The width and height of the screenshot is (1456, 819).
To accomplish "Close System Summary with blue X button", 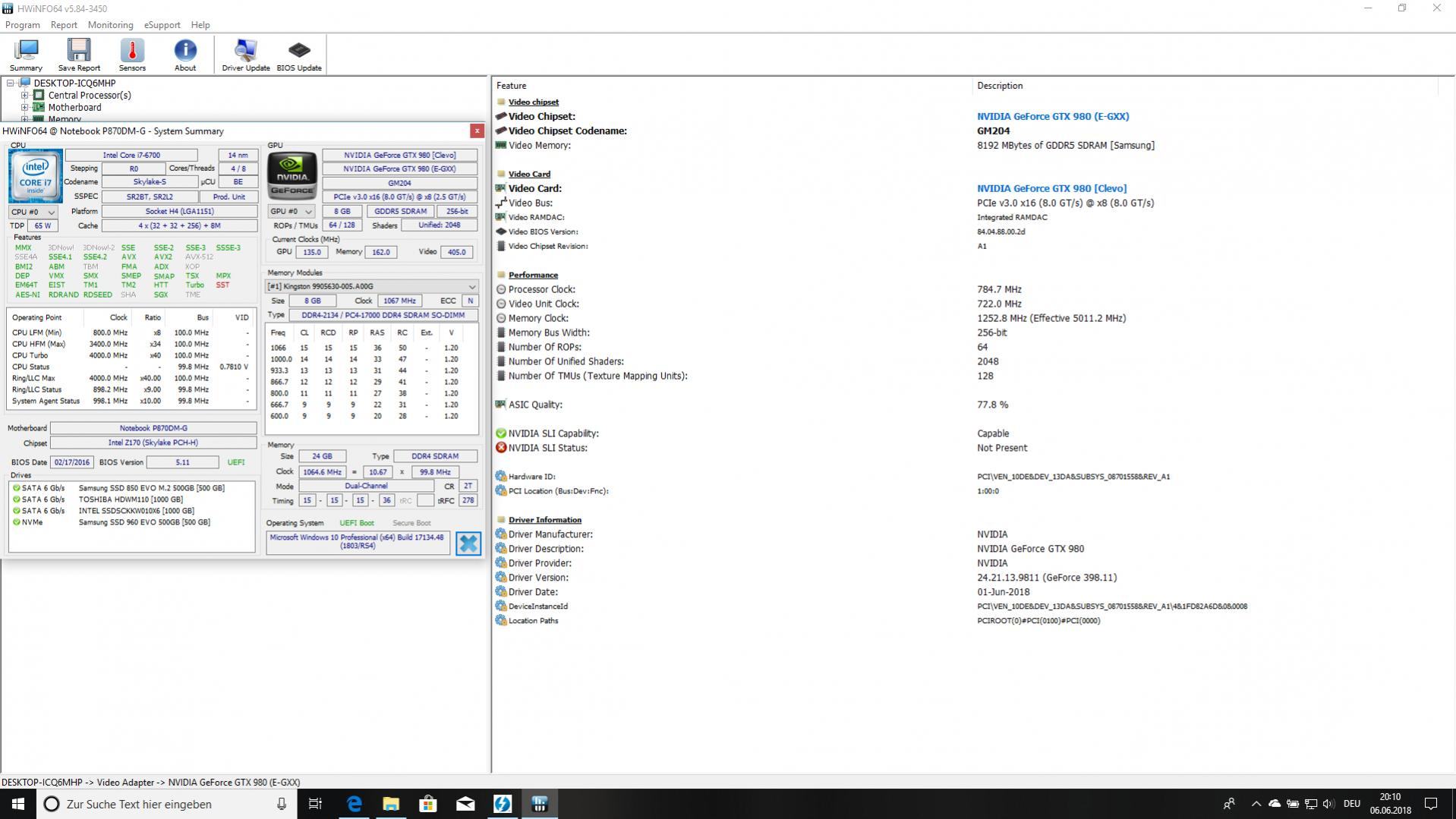I will pyautogui.click(x=468, y=543).
